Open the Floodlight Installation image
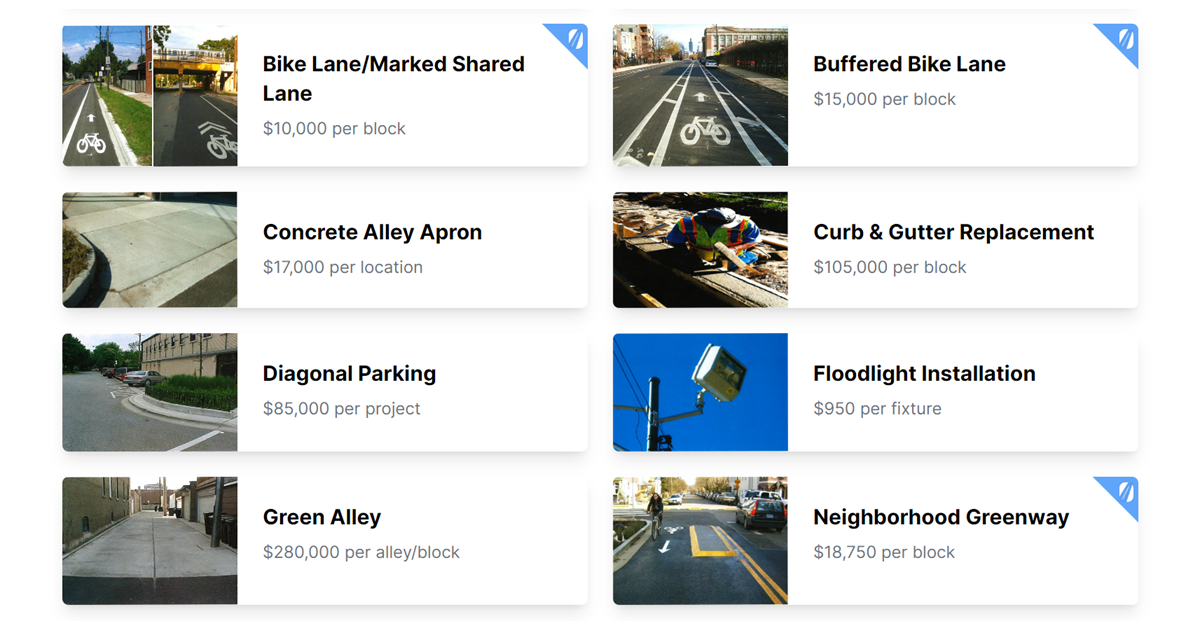 click(x=700, y=392)
